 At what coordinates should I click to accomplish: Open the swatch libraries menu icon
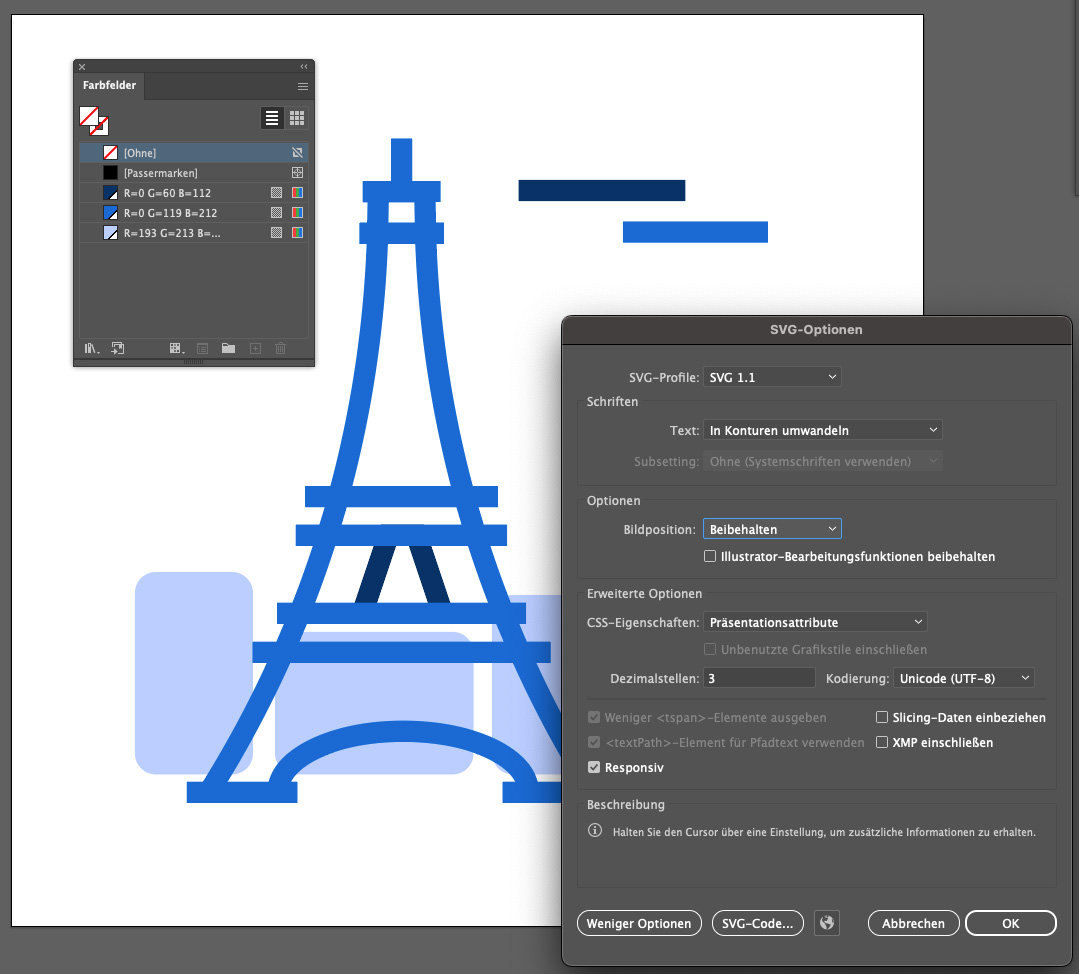click(x=91, y=348)
